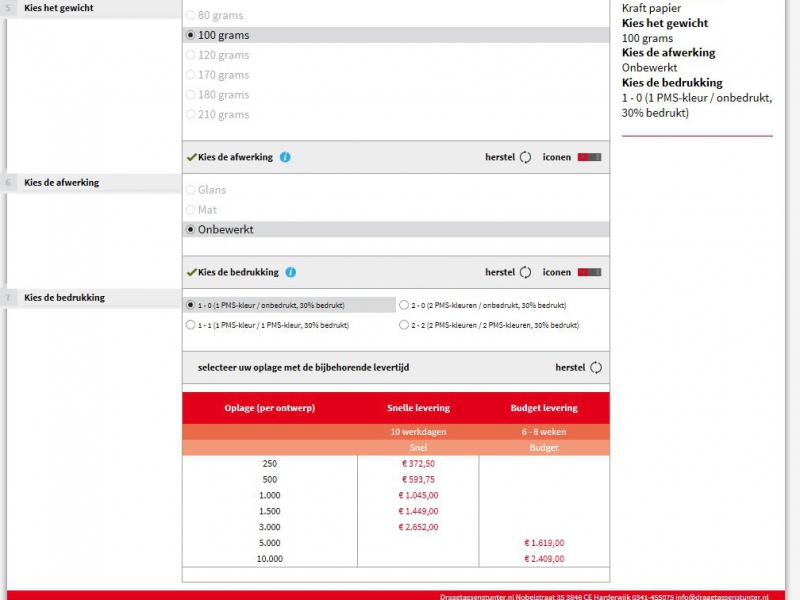Toggle iconen view in the afwerking header
The image size is (800, 600).
pyautogui.click(x=589, y=157)
